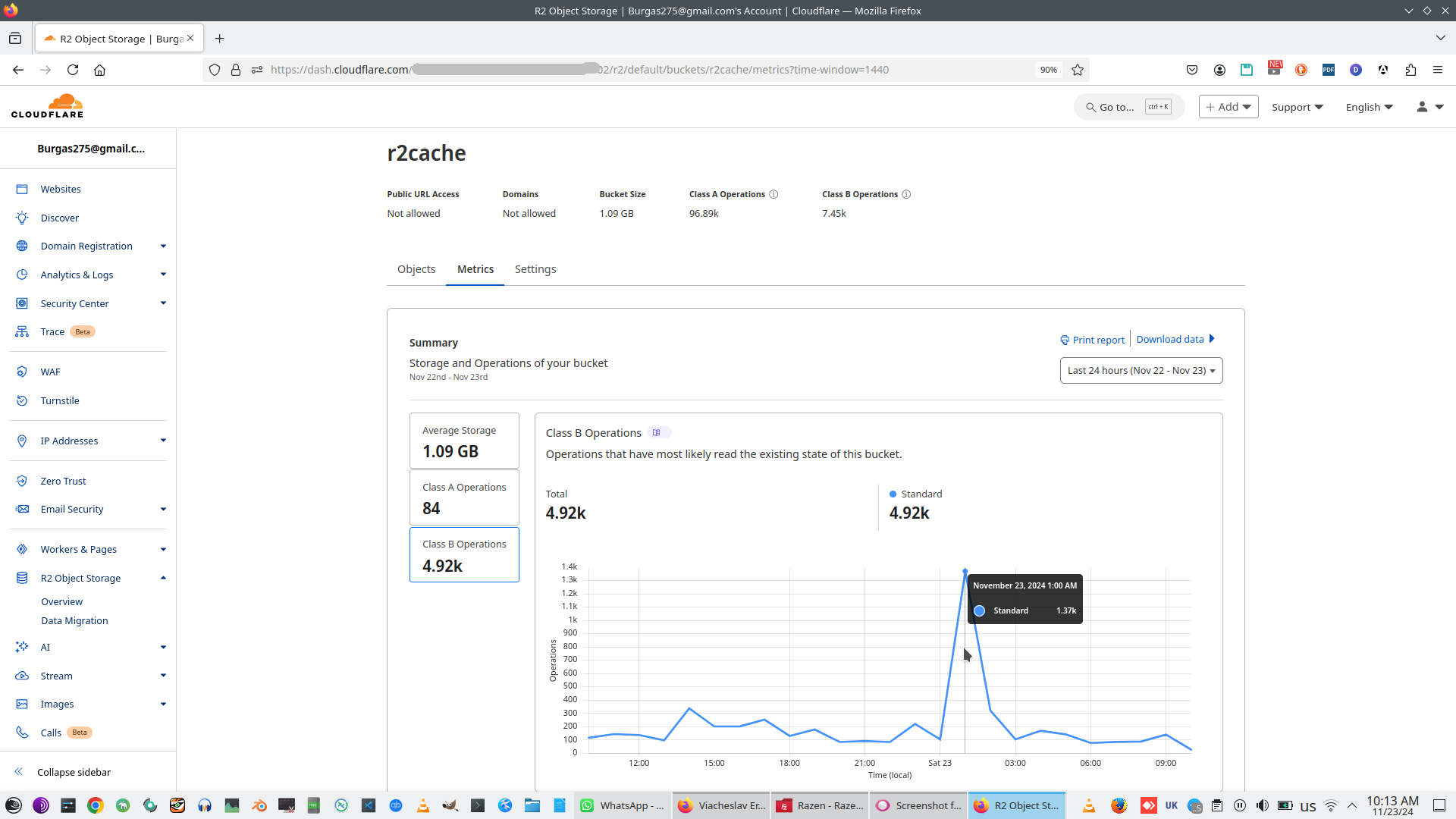This screenshot has height=819, width=1456.
Task: Switch to the Settings tab
Action: [x=535, y=269]
